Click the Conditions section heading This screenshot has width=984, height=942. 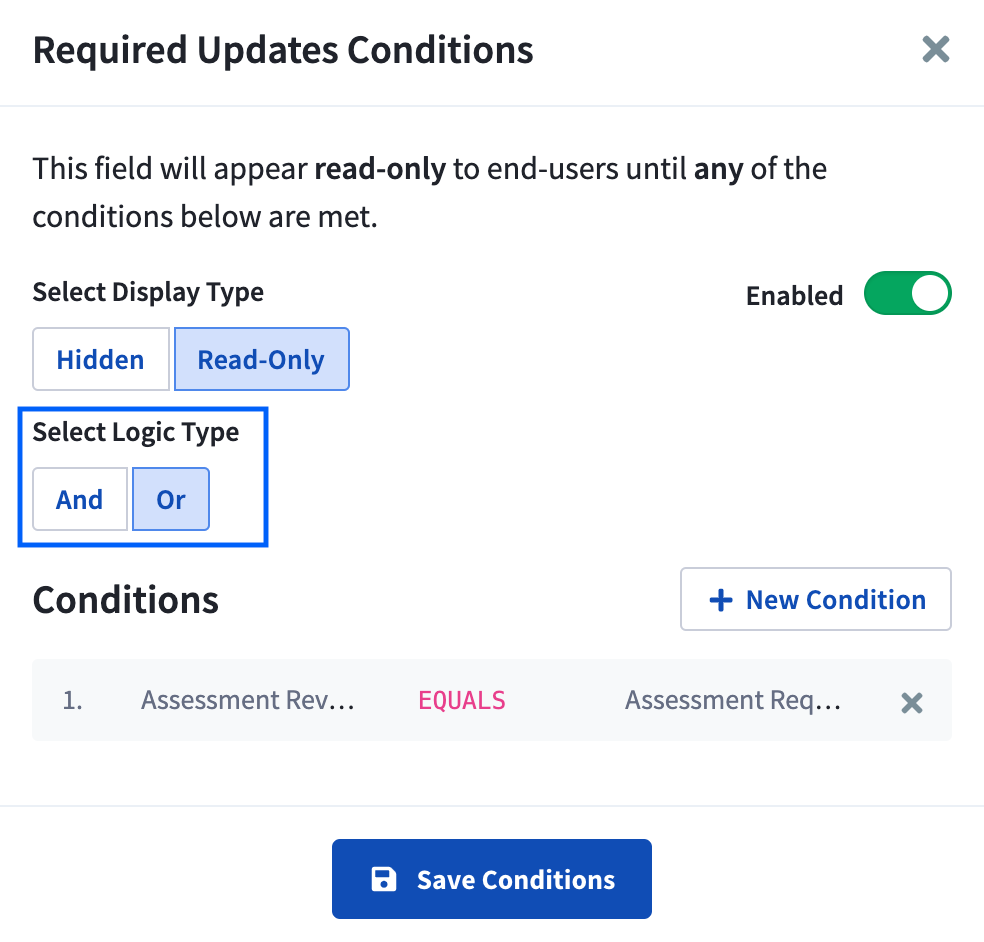126,600
